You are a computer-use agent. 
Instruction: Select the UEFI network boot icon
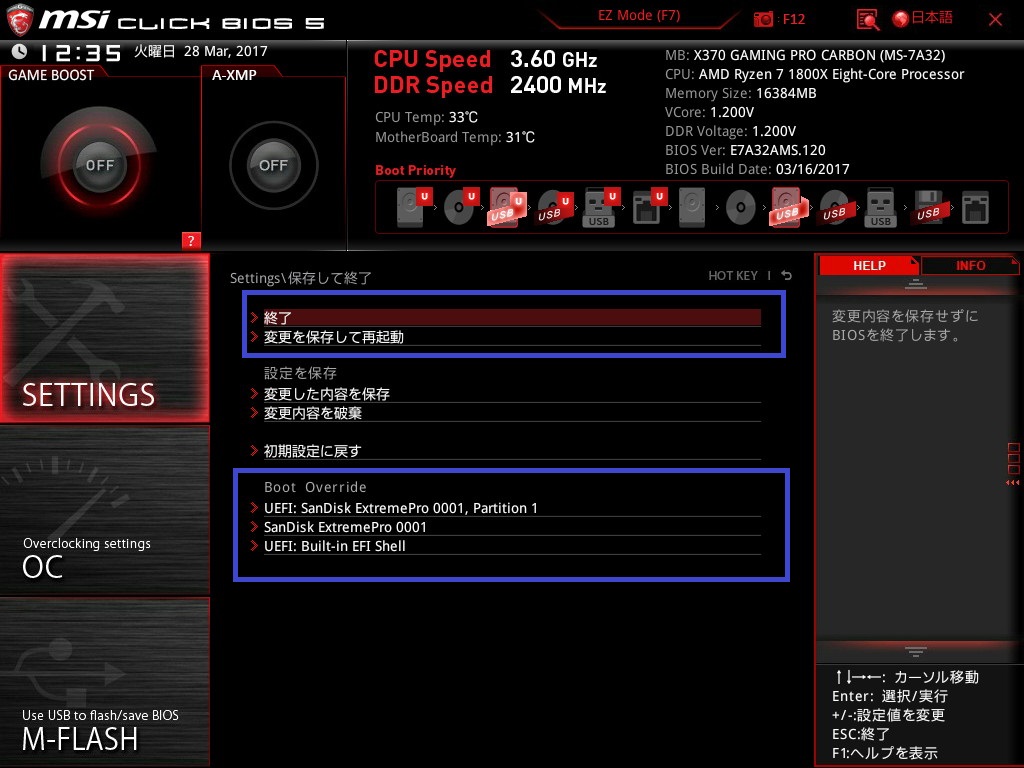tap(648, 207)
